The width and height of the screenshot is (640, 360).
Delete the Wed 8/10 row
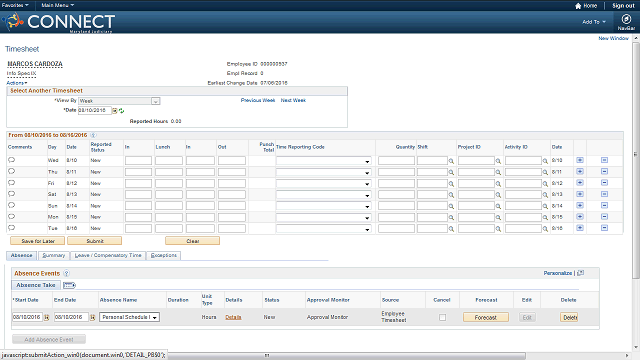point(604,160)
